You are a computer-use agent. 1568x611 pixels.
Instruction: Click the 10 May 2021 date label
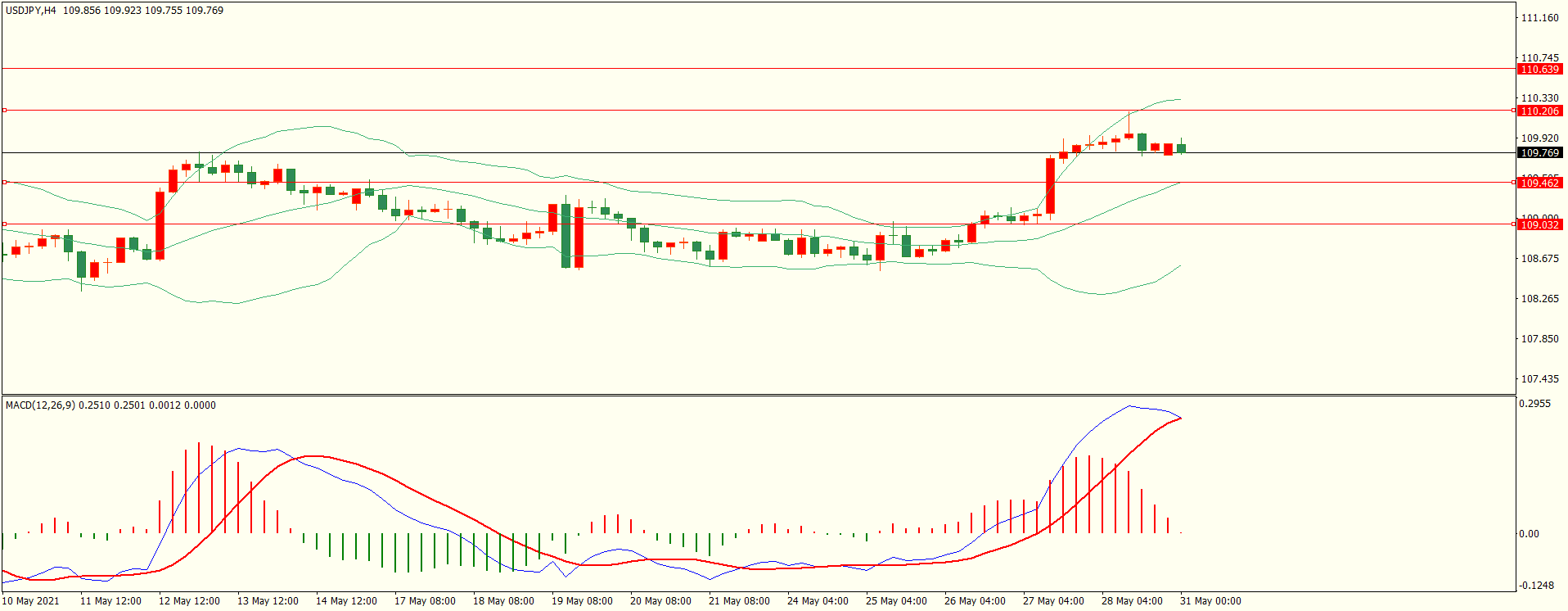[30, 601]
